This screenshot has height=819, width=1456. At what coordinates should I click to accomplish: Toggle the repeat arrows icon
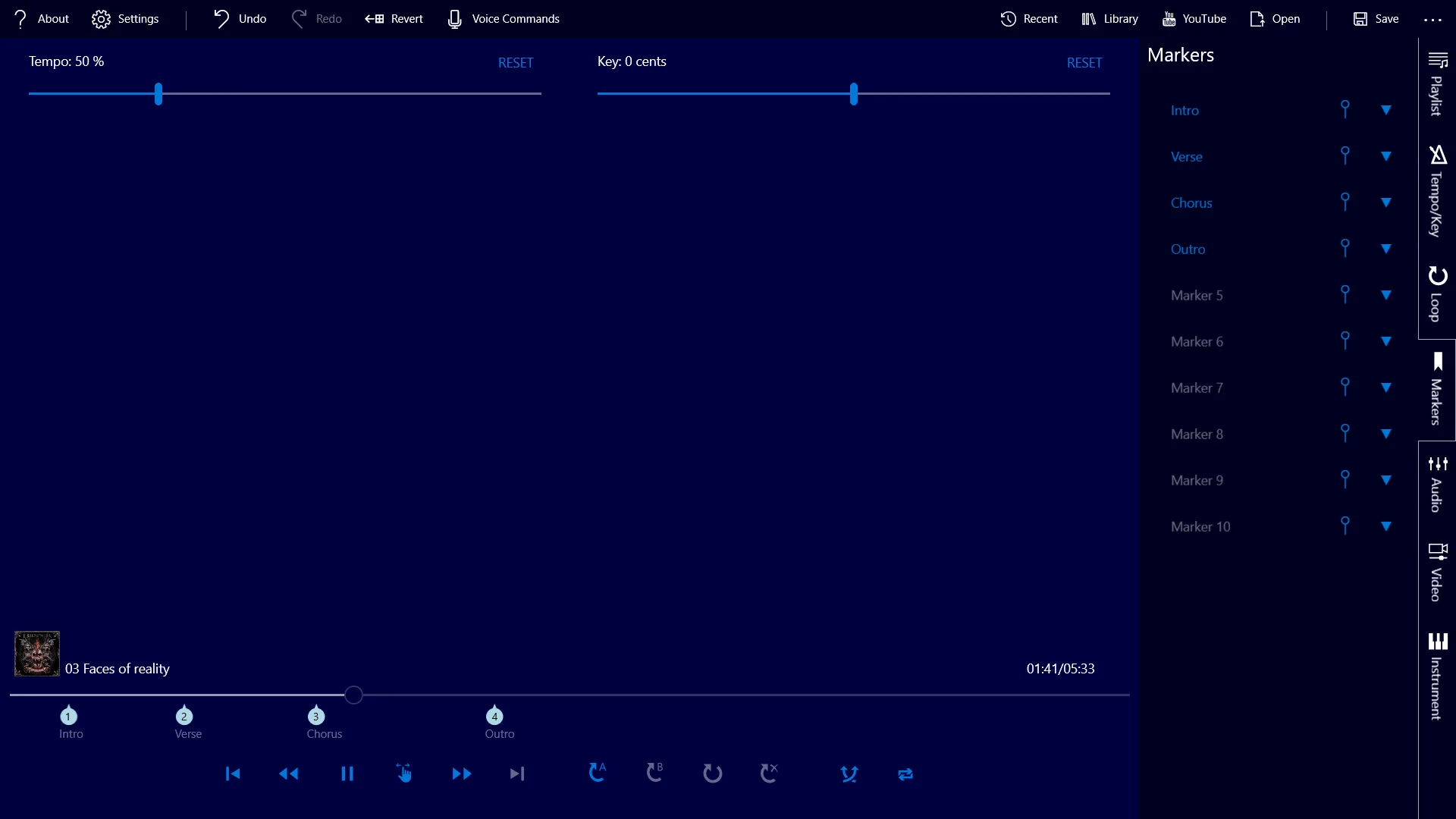pos(905,774)
